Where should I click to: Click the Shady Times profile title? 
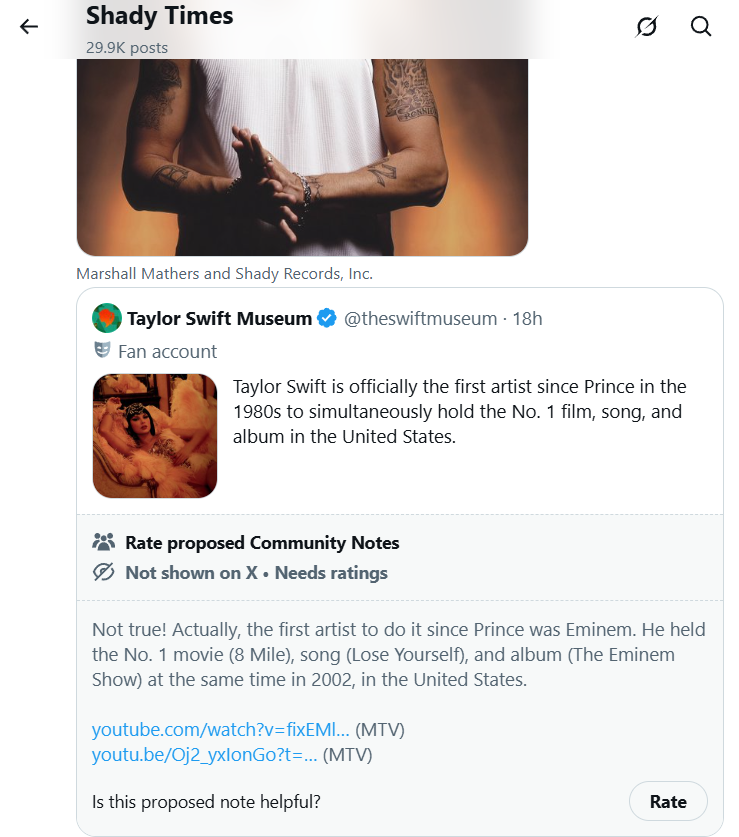coord(160,16)
